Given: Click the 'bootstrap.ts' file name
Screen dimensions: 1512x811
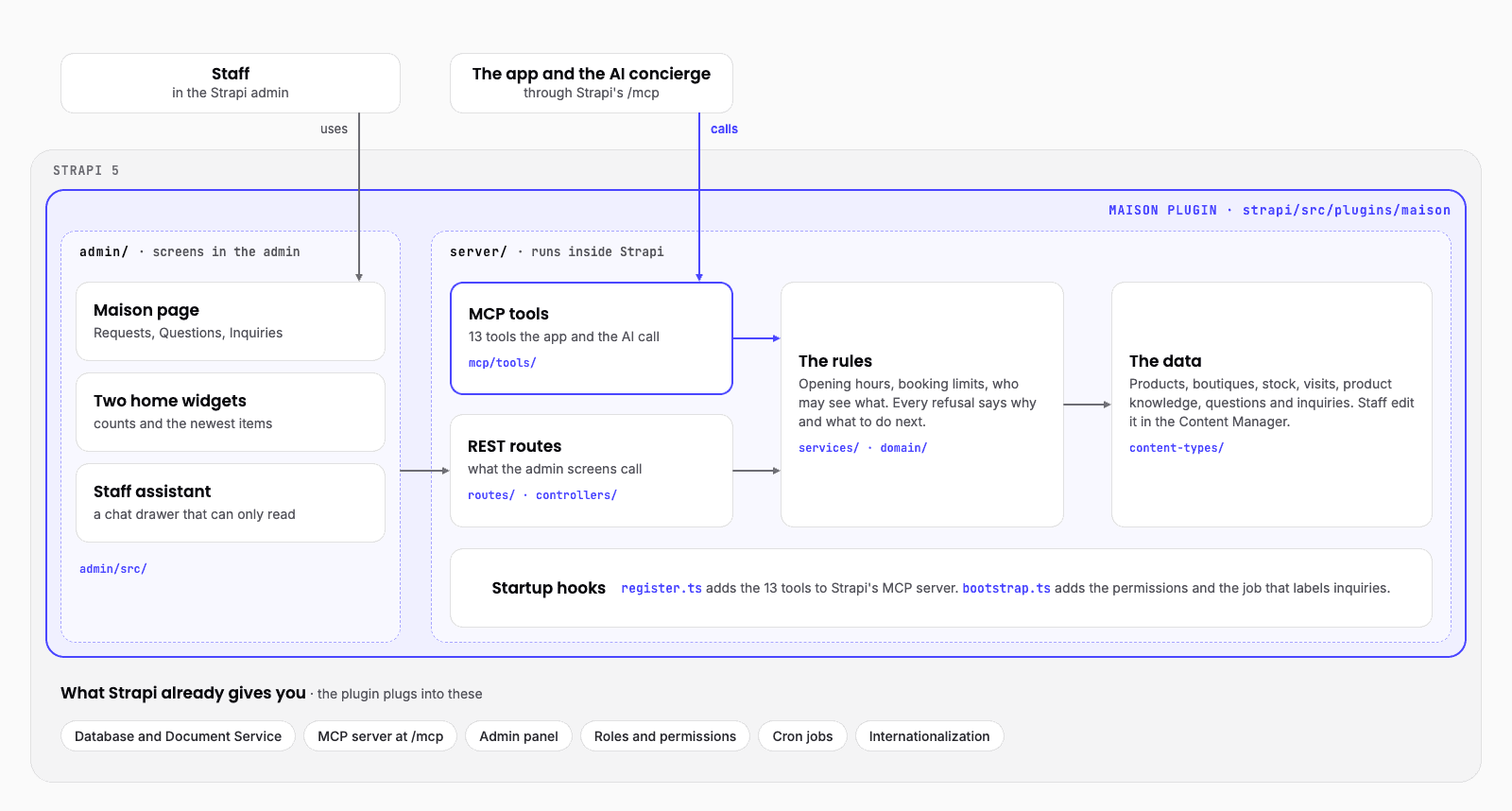Looking at the screenshot, I should pyautogui.click(x=1006, y=589).
